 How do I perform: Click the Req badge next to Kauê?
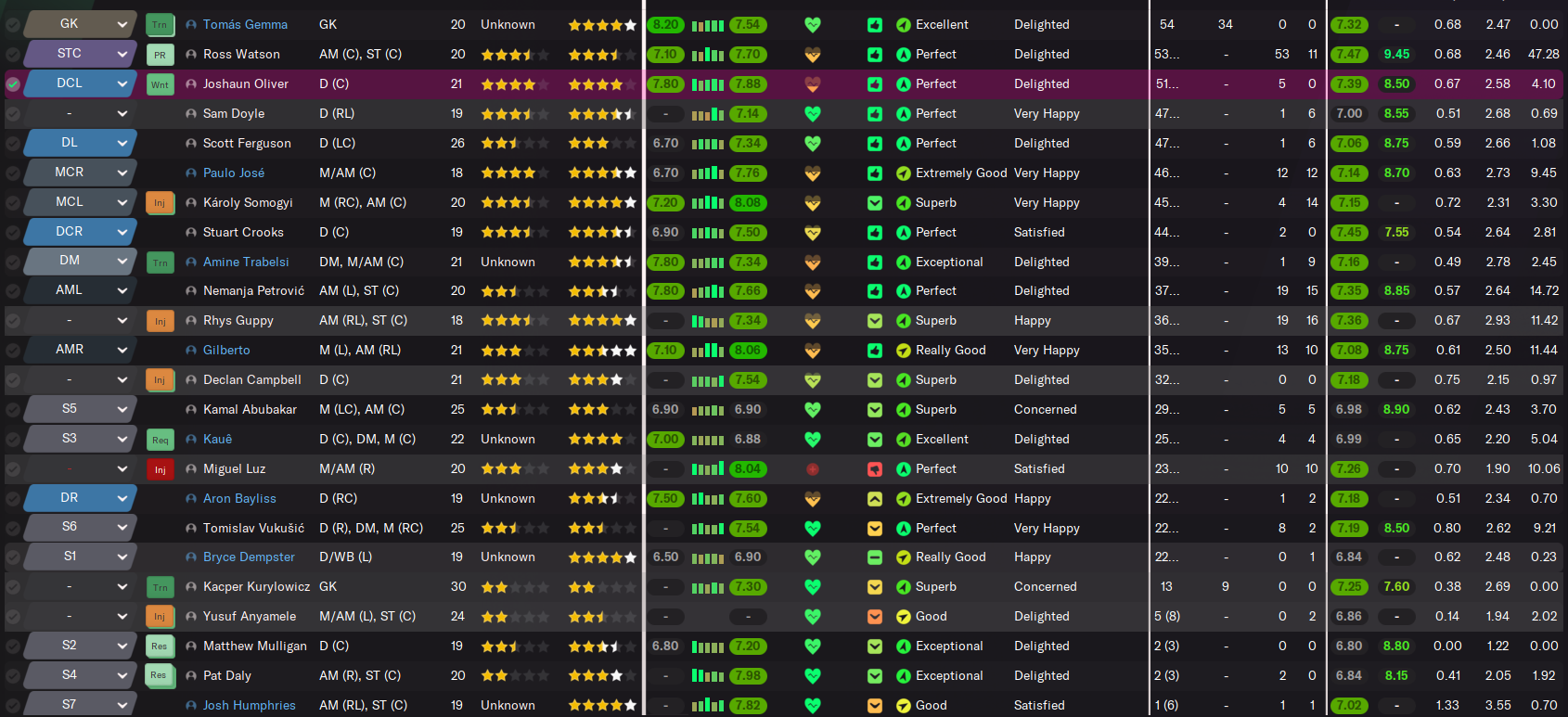coord(160,440)
